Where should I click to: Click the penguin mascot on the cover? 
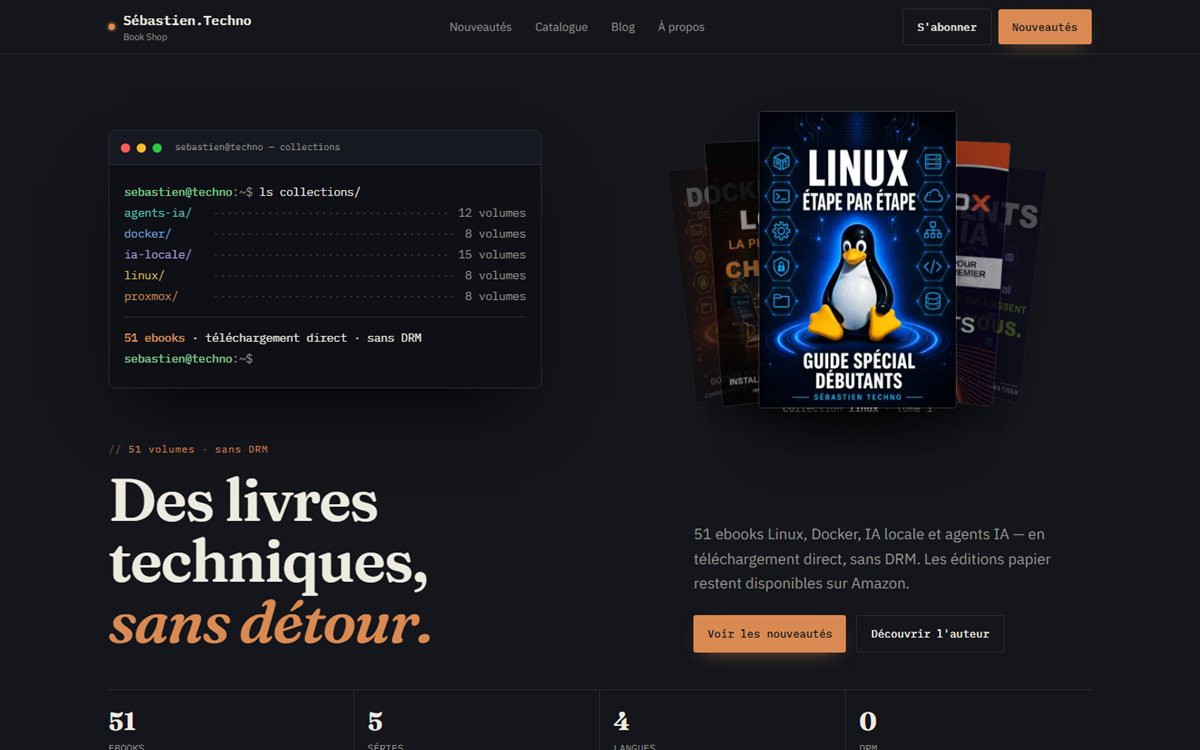[x=855, y=283]
